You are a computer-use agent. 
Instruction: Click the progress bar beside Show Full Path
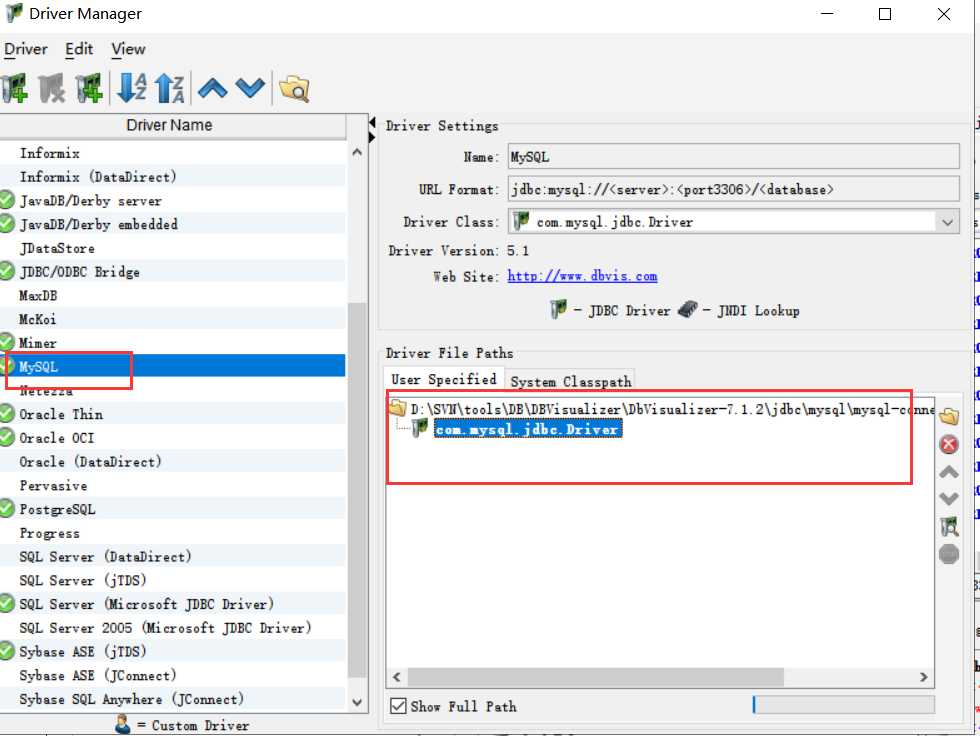coord(844,705)
